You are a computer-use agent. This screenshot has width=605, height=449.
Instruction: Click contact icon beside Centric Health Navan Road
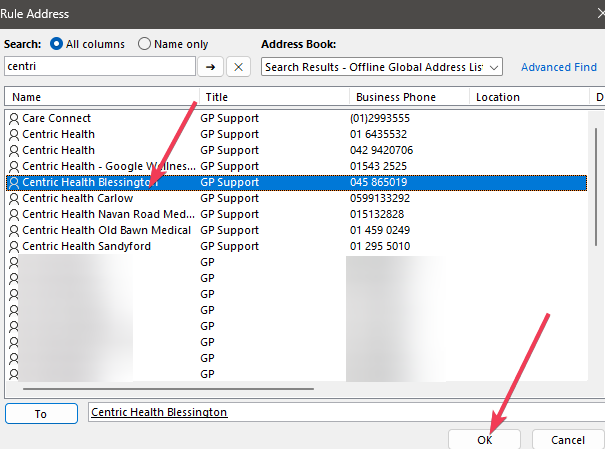(14, 214)
